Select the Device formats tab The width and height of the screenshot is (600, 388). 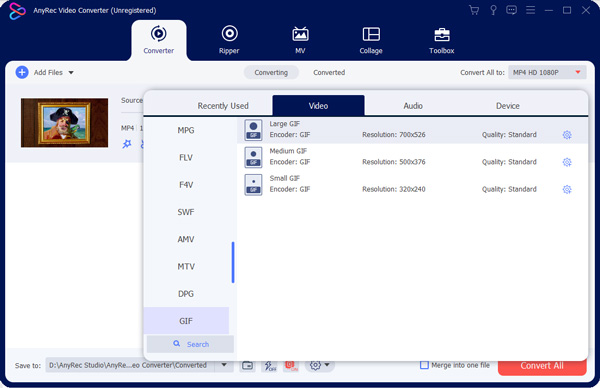pyautogui.click(x=508, y=106)
